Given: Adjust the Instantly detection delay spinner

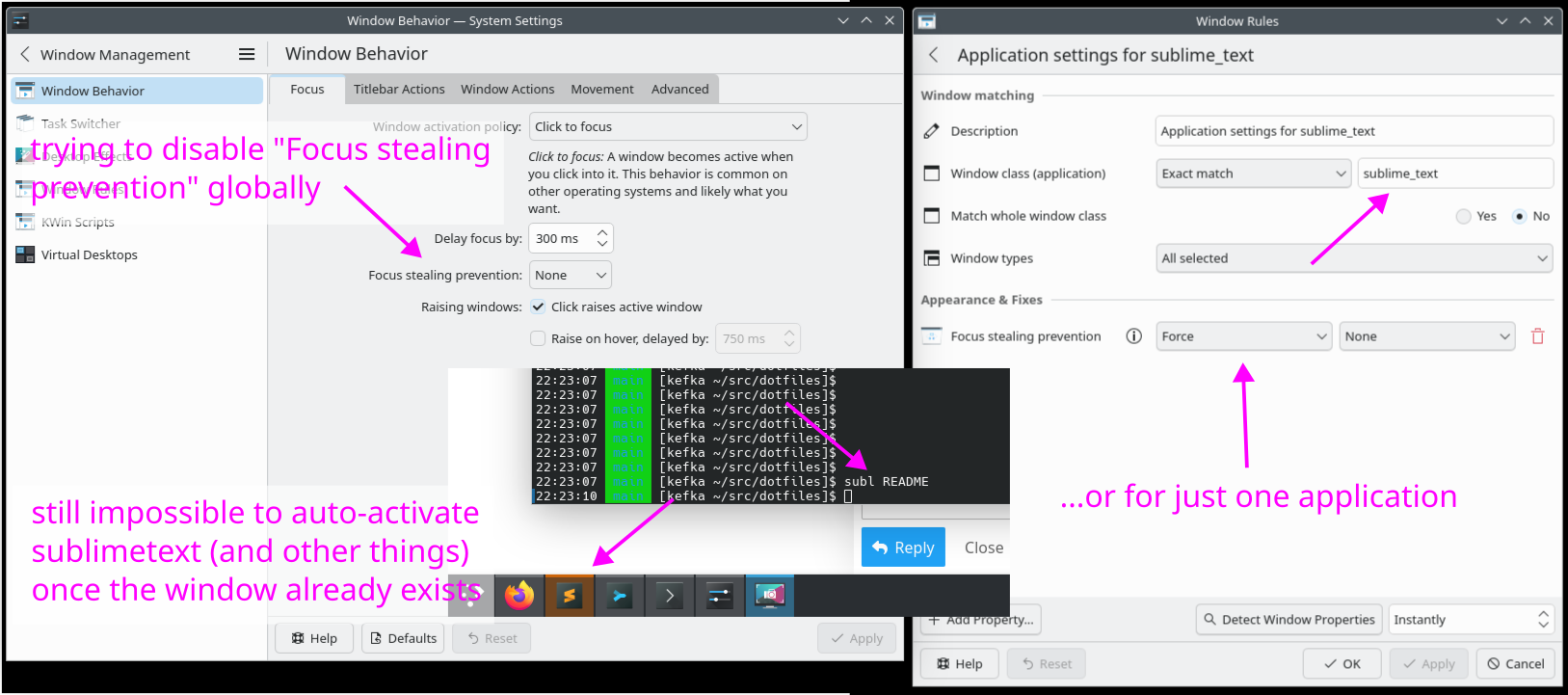Looking at the screenshot, I should coord(1471,620).
